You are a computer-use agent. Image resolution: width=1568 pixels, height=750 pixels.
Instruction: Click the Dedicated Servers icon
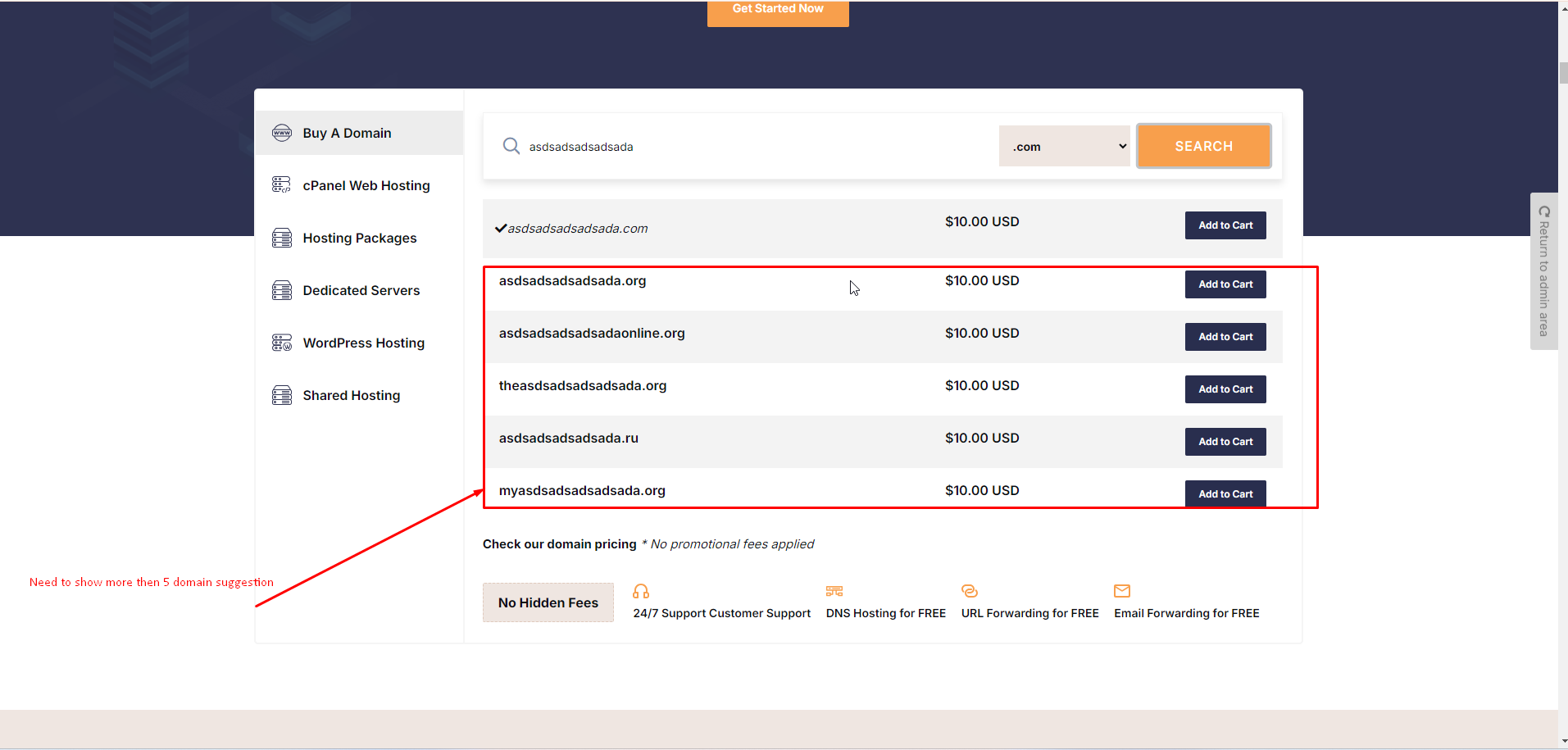click(x=281, y=290)
